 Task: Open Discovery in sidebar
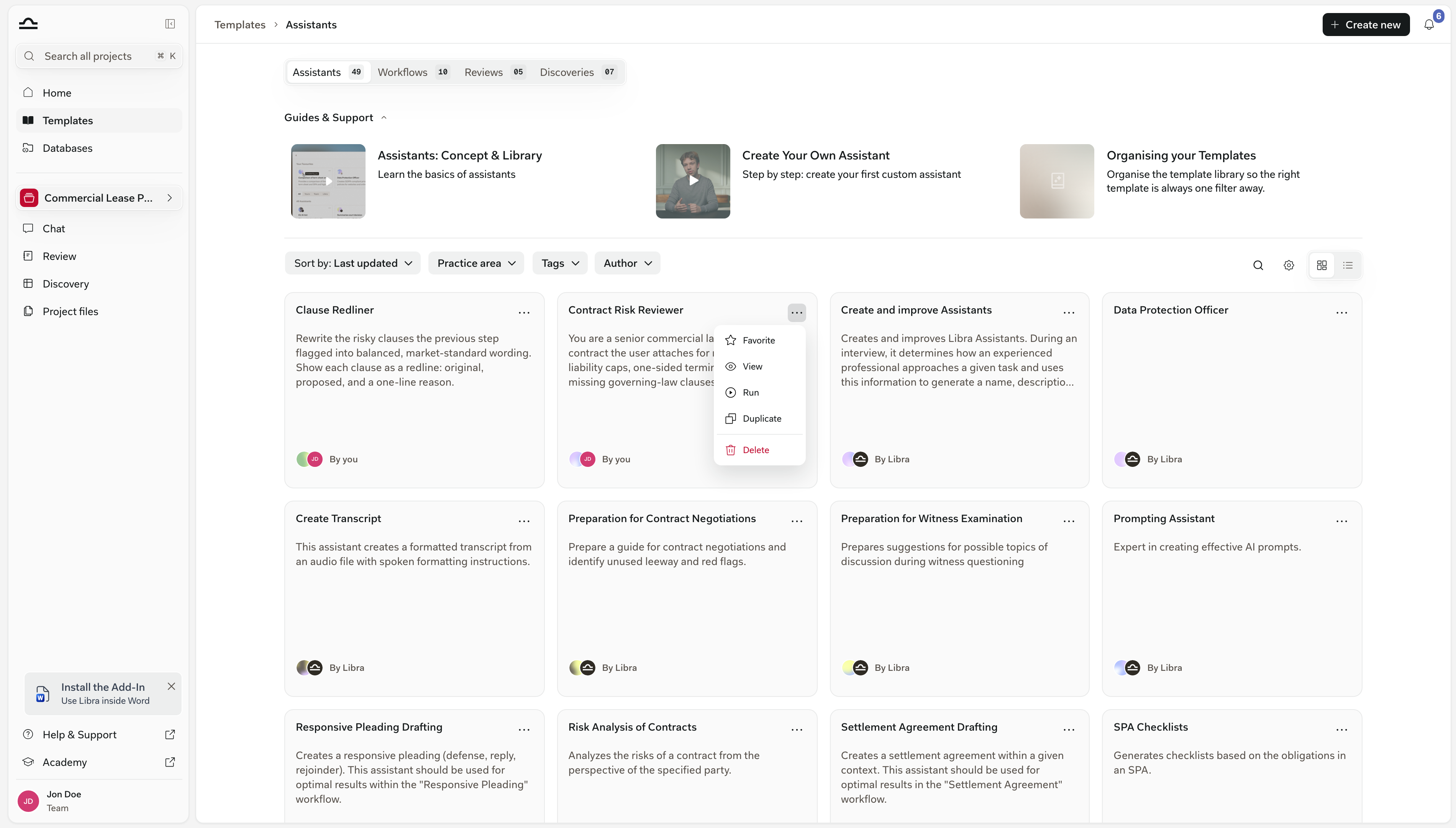(x=99, y=283)
